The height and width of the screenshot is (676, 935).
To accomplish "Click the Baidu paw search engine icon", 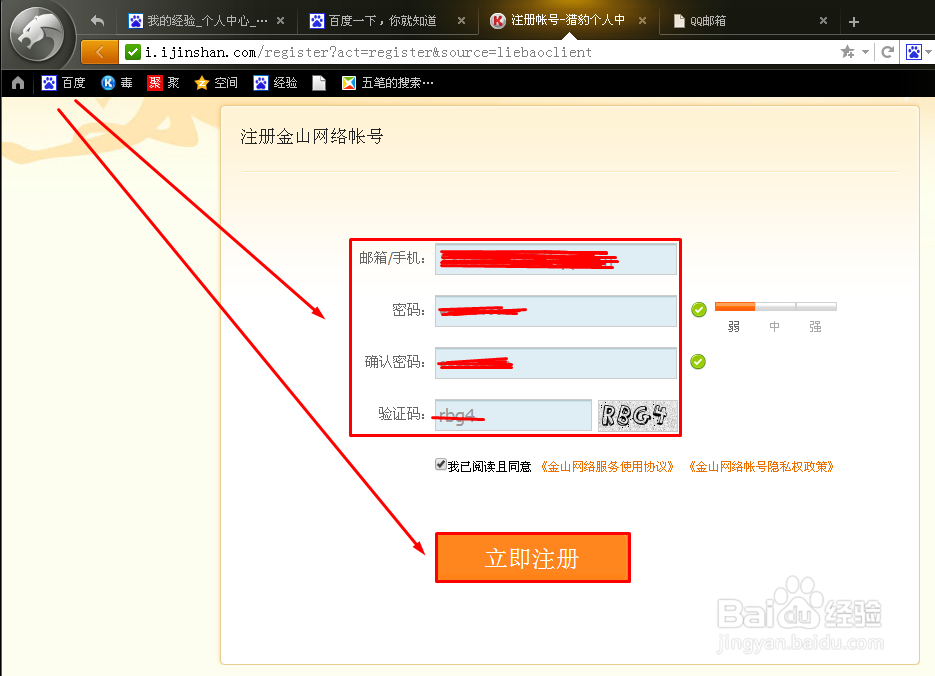I will [x=914, y=52].
